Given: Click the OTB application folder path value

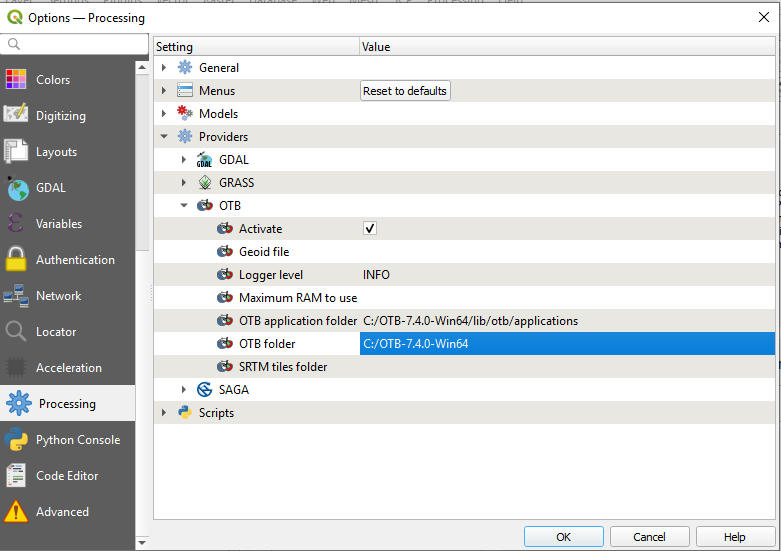Looking at the screenshot, I should tap(470, 320).
